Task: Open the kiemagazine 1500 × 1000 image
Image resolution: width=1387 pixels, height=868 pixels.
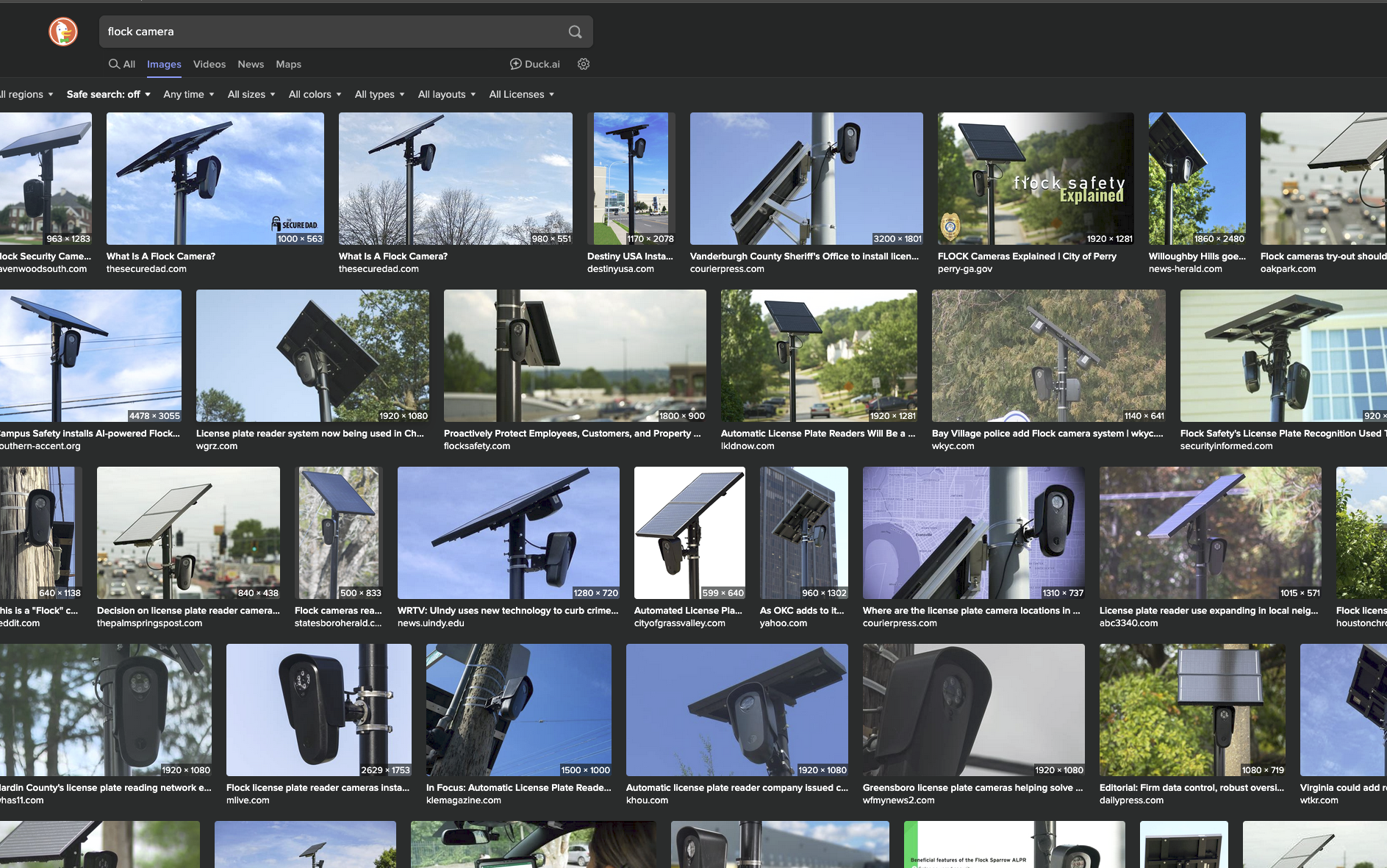Action: pyautogui.click(x=519, y=710)
